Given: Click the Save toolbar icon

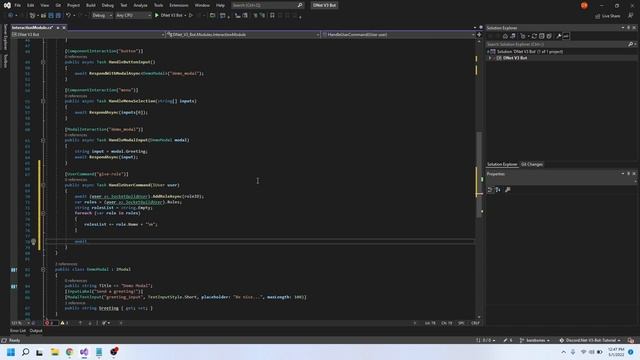Looking at the screenshot, I should (x=51, y=15).
